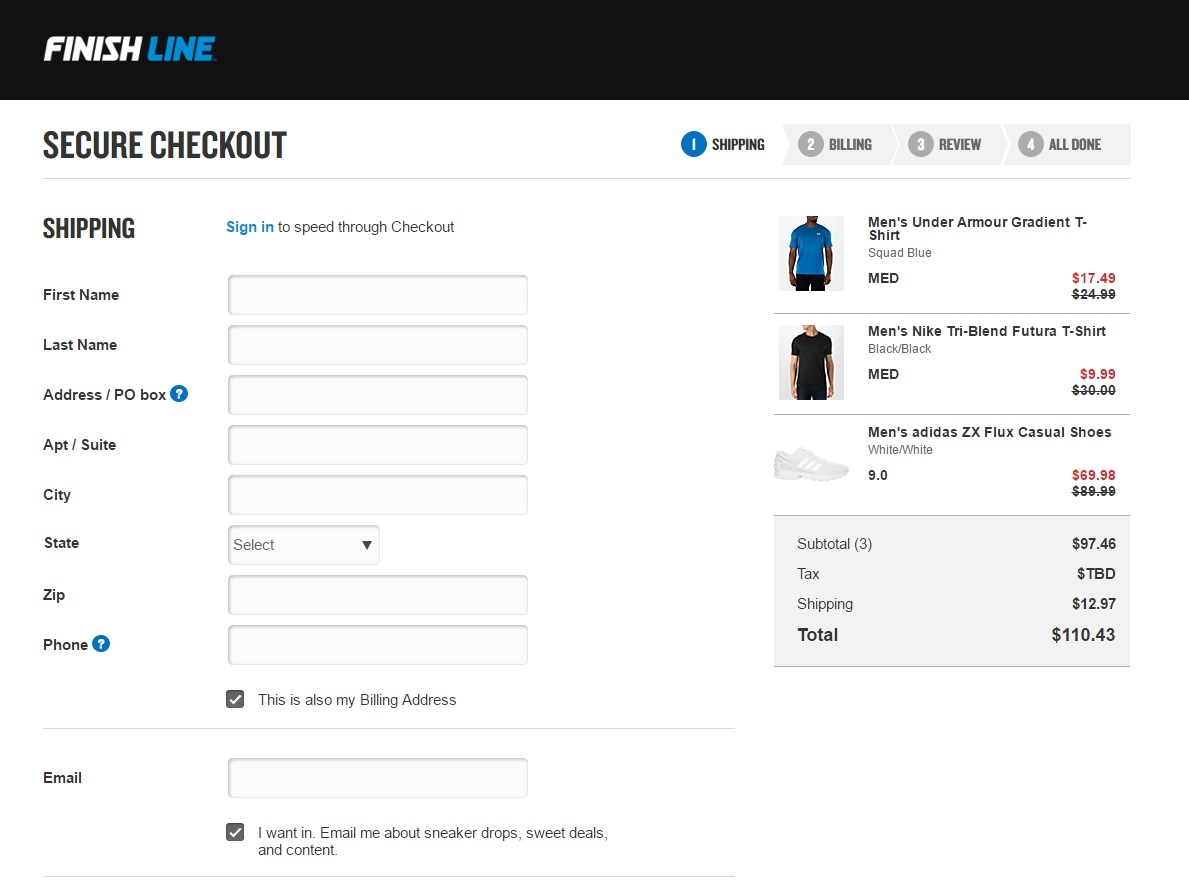1189x885 pixels.
Task: Click the Zip input field
Action: click(x=378, y=595)
